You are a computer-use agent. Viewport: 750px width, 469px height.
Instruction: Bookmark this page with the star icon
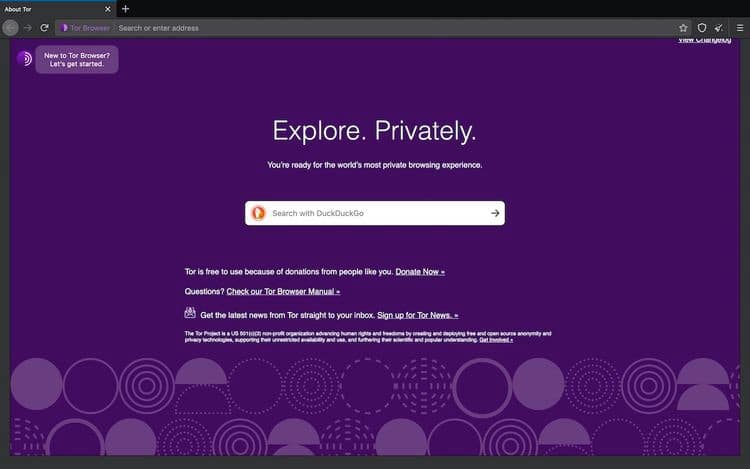(x=683, y=28)
